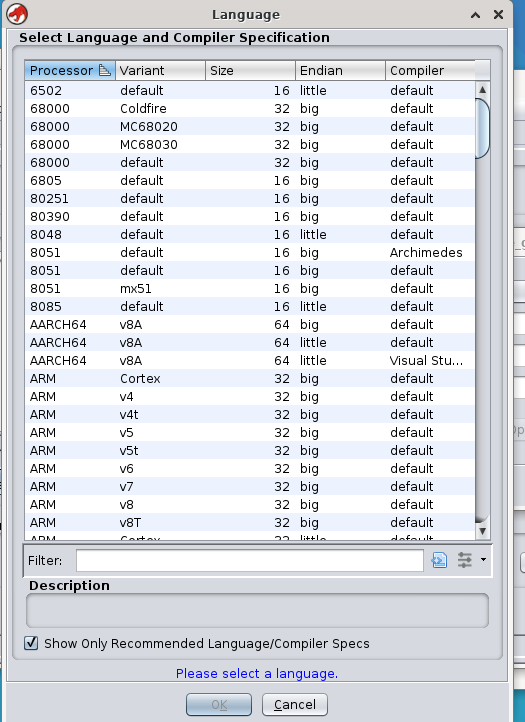This screenshot has height=722, width=525.
Task: Select the ARM v5 row
Action: (x=250, y=432)
